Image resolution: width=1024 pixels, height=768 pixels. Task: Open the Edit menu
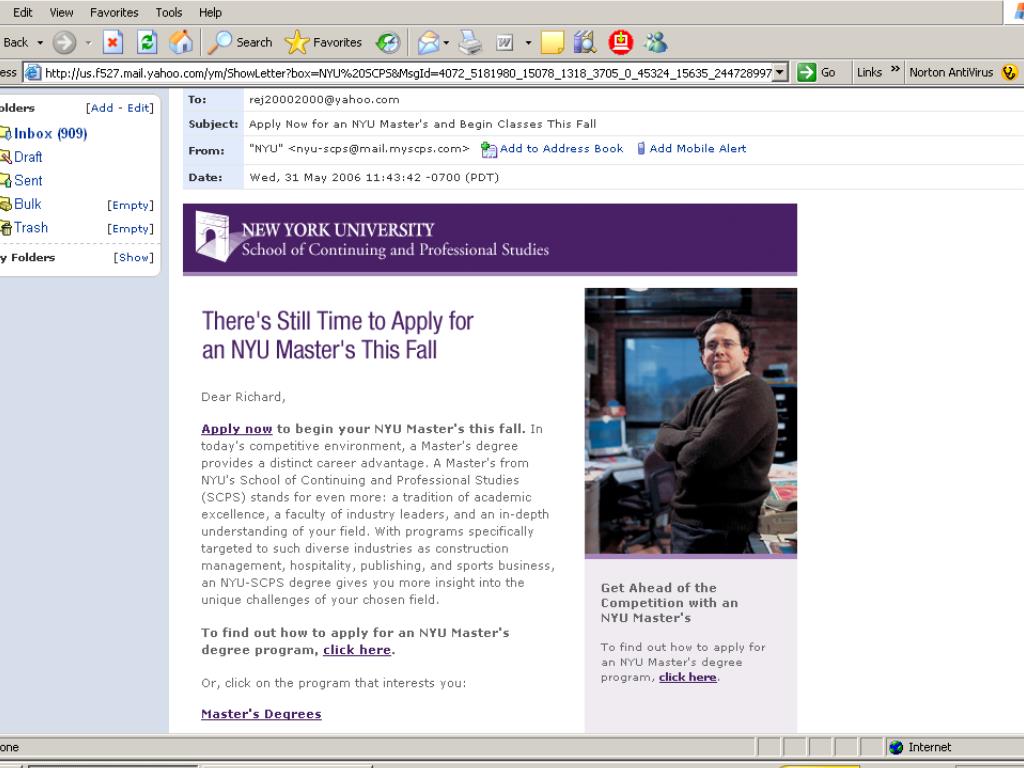[22, 12]
